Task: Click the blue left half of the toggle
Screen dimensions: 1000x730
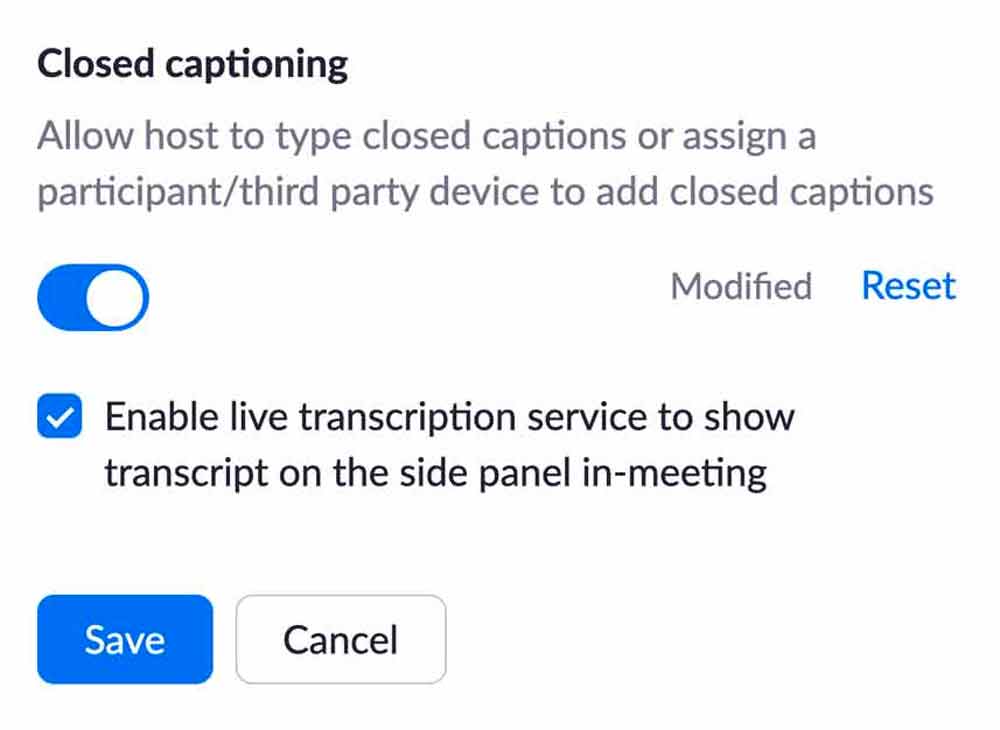Action: (x=62, y=298)
